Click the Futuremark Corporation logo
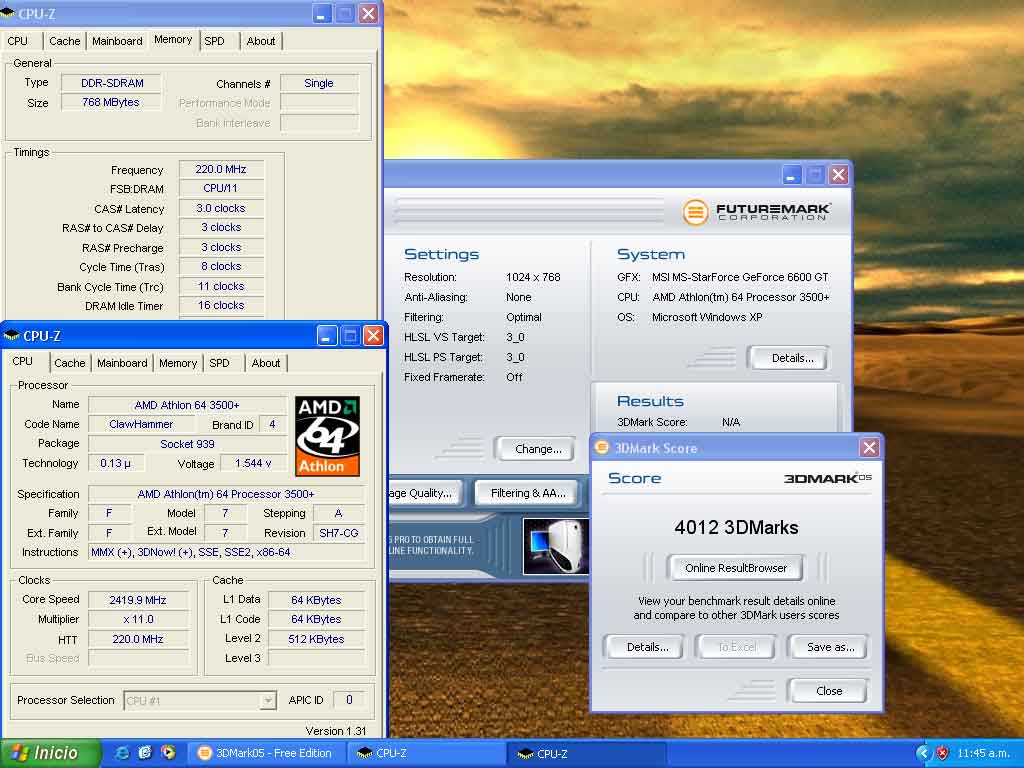 [x=757, y=212]
